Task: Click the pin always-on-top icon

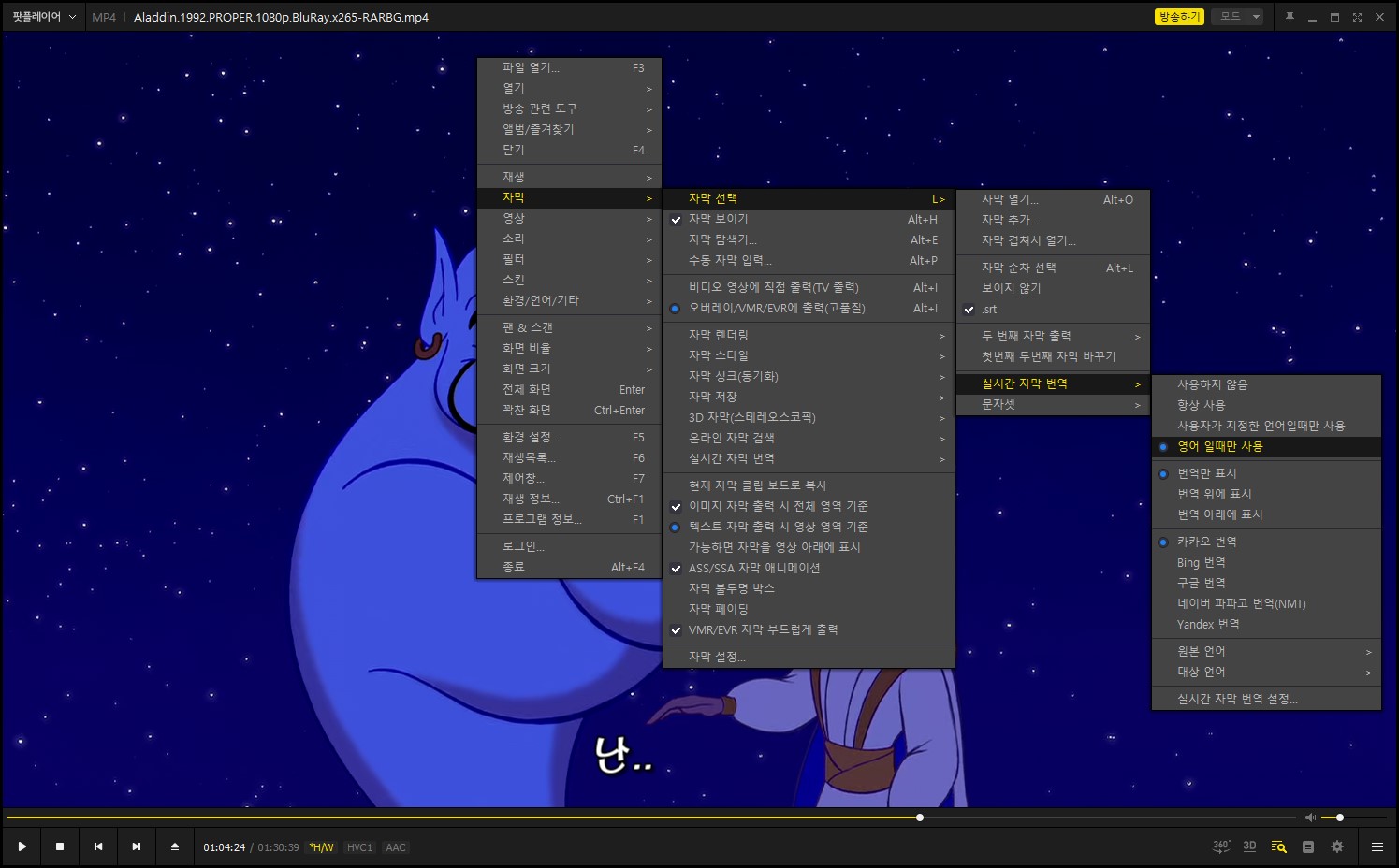Action: (x=1290, y=17)
